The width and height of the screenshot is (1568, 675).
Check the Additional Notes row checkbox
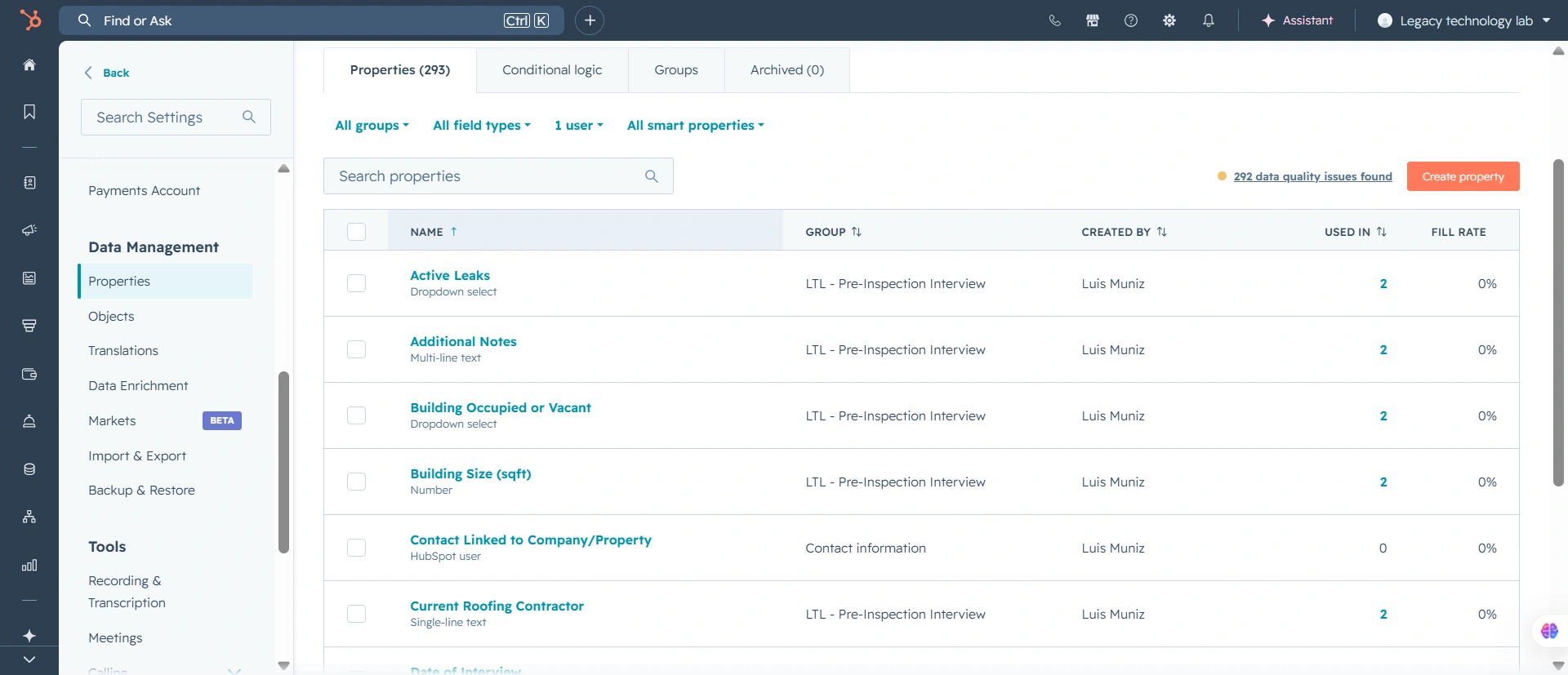pos(356,349)
